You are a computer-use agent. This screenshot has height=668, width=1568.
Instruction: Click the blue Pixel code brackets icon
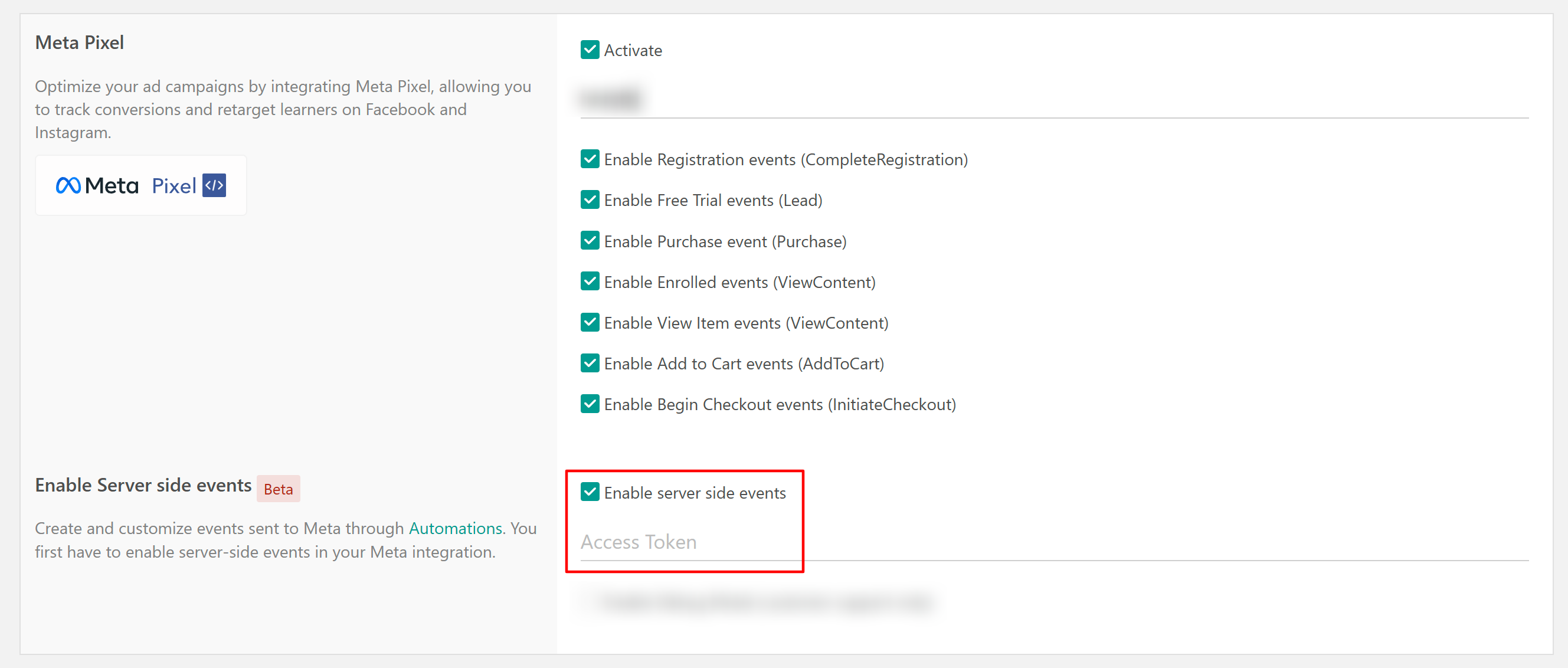[214, 185]
